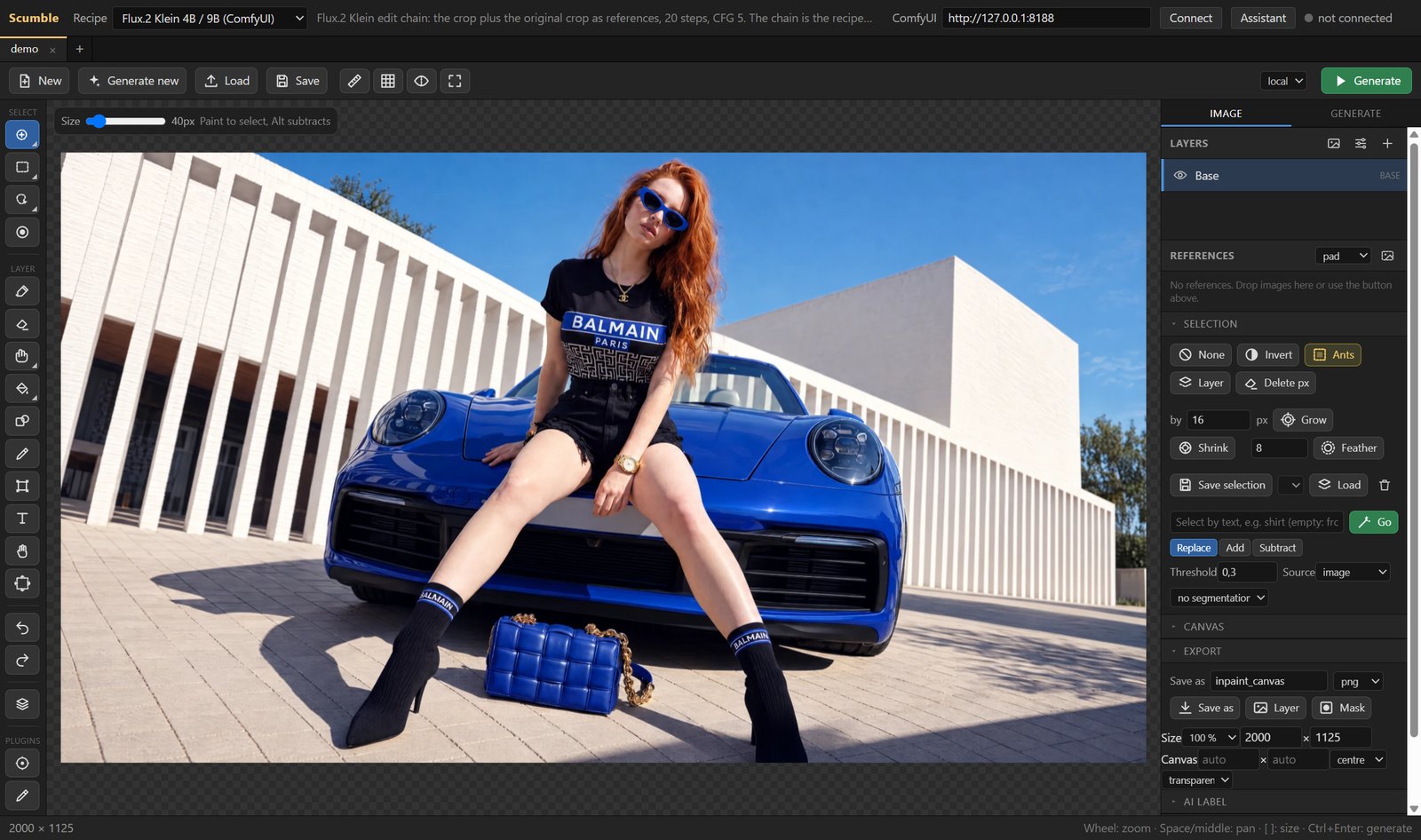Switch selection mode to Replace
1421x840 pixels.
tap(1194, 548)
